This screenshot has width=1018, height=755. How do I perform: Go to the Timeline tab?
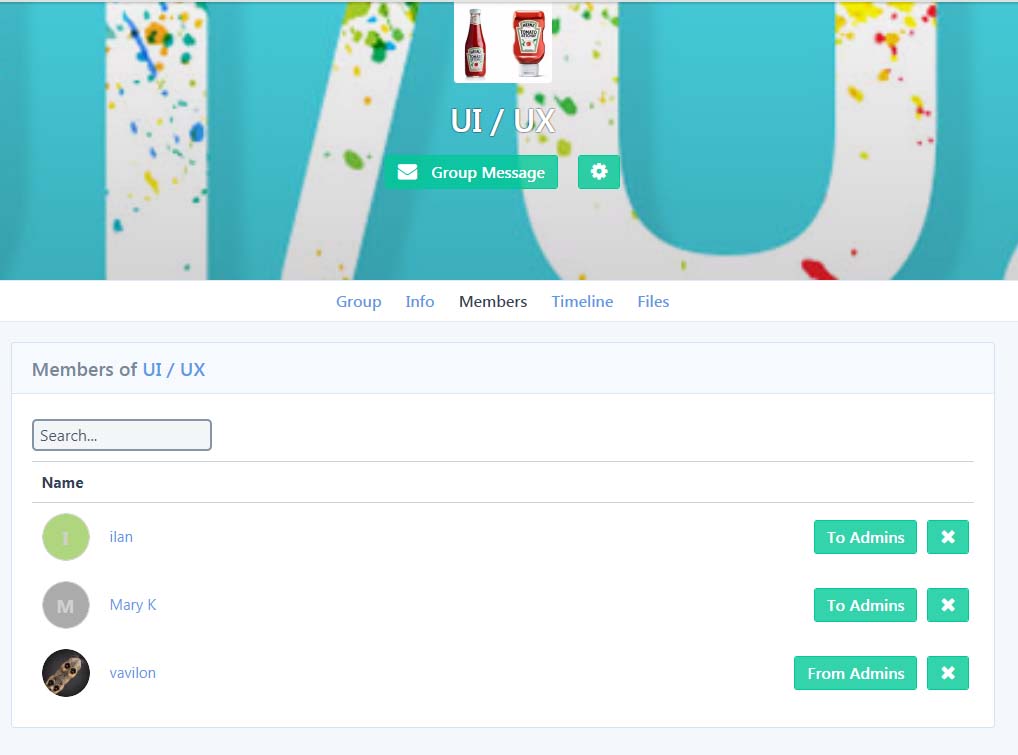coord(582,302)
